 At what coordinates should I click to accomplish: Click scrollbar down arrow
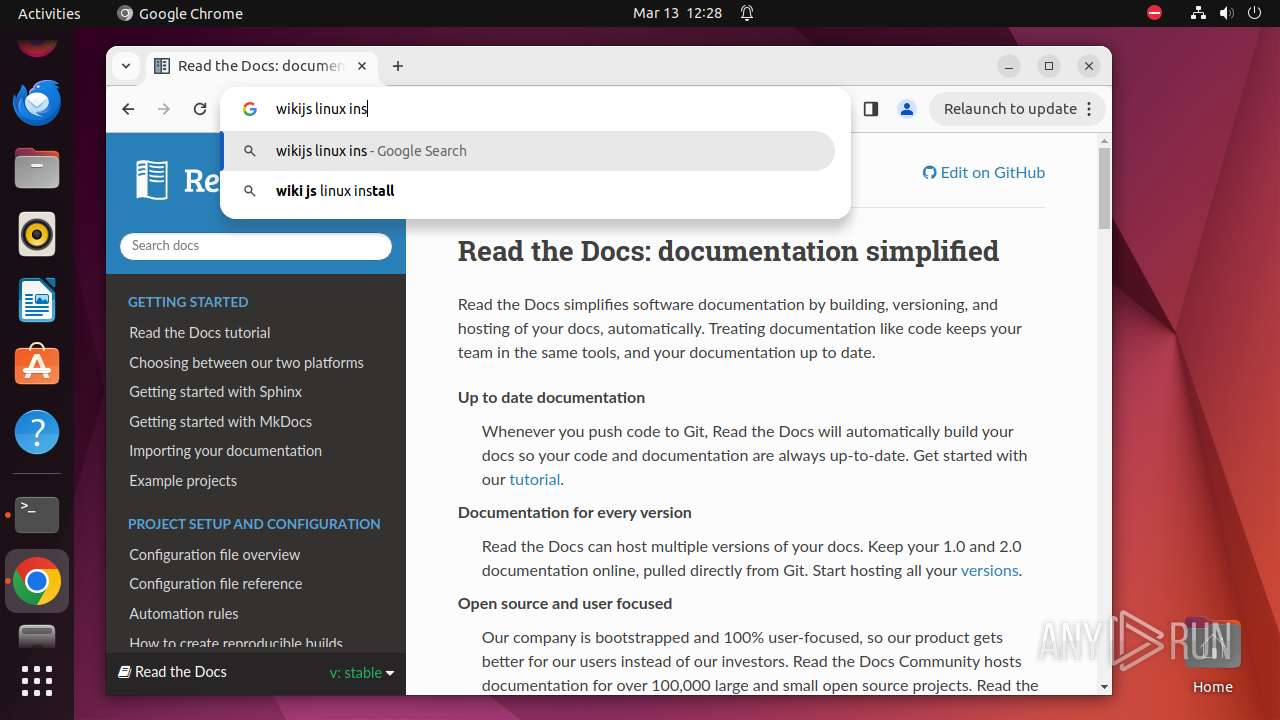1104,687
